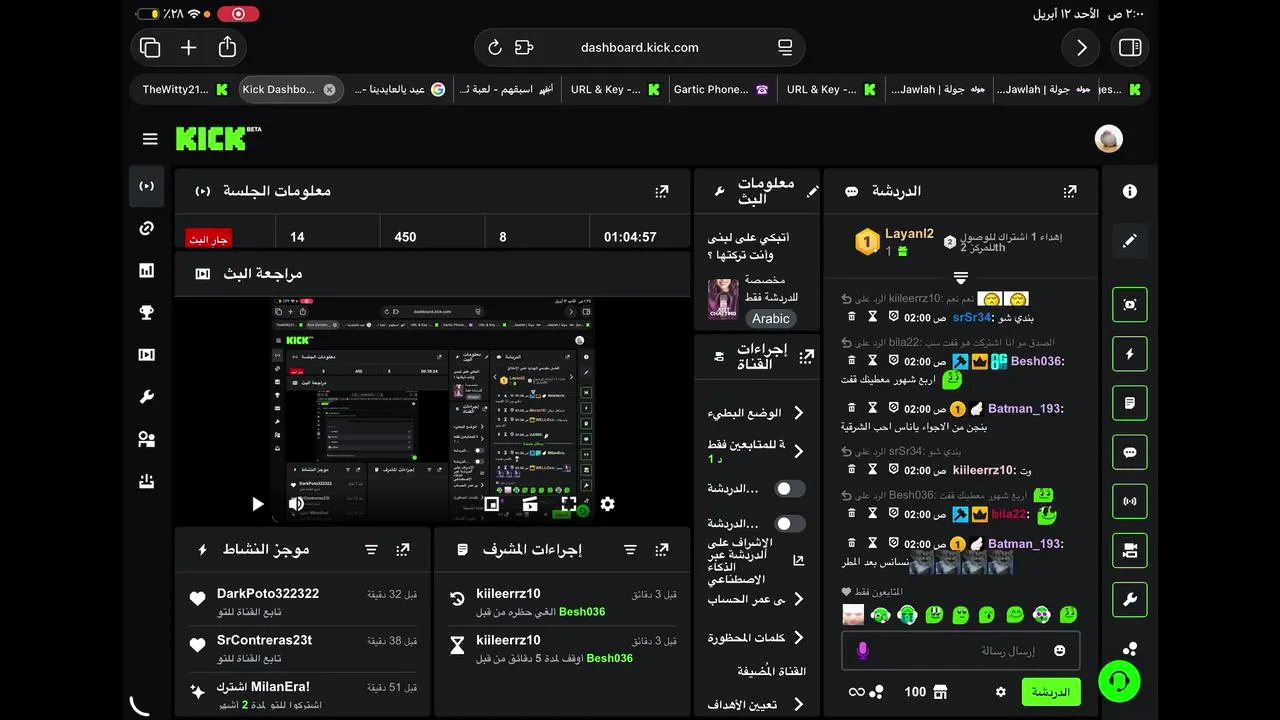Viewport: 1280px width, 720px height.
Task: Pop out the activity feed panel
Action: tap(403, 549)
